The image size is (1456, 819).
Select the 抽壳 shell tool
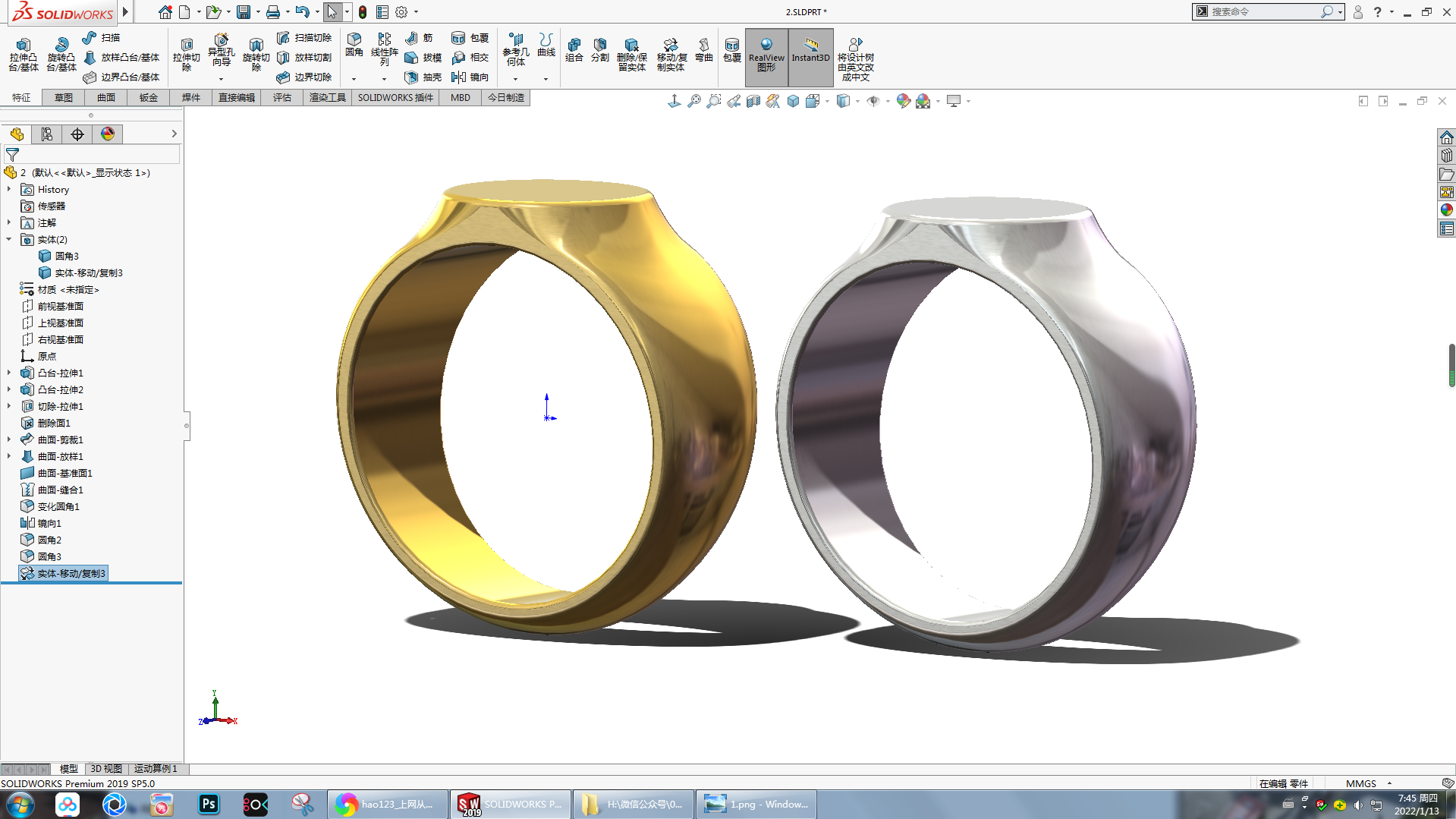(x=423, y=77)
